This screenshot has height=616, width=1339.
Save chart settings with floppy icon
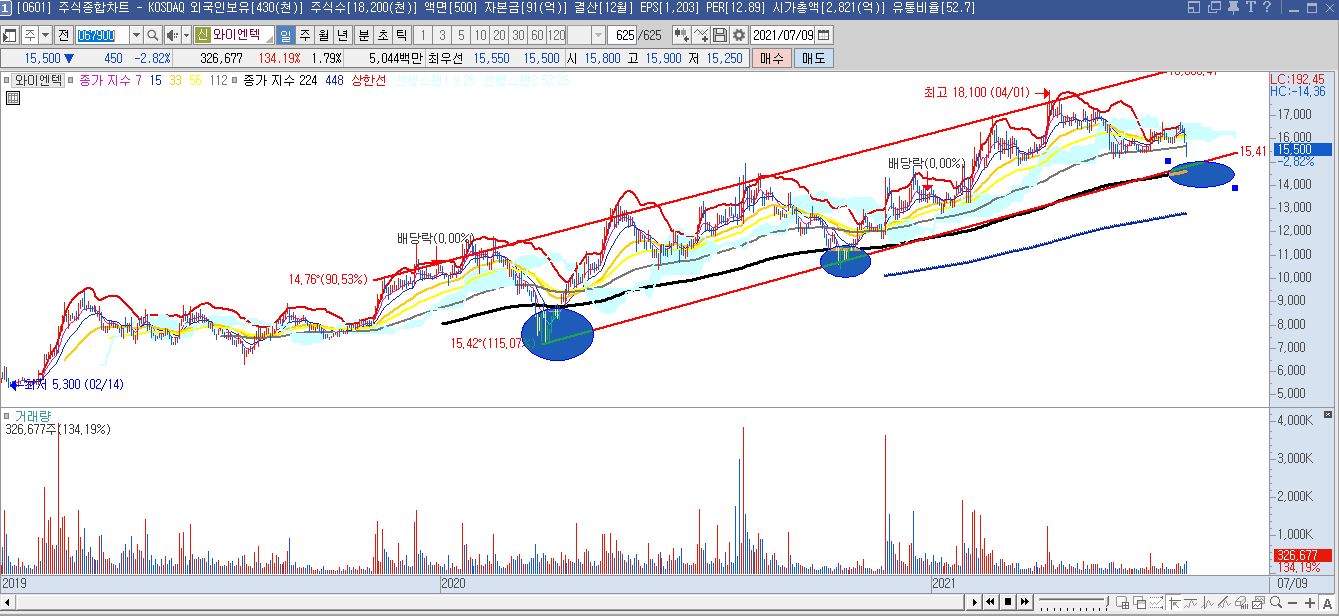tap(720, 35)
